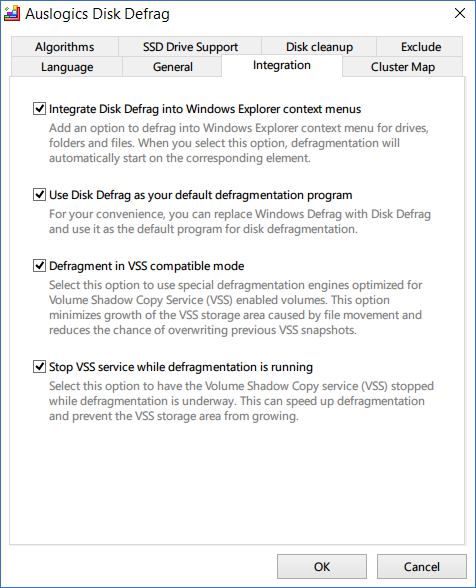Close the Disk Defrag settings dialog
Screen dimensions: 476x588
(x=460, y=14)
